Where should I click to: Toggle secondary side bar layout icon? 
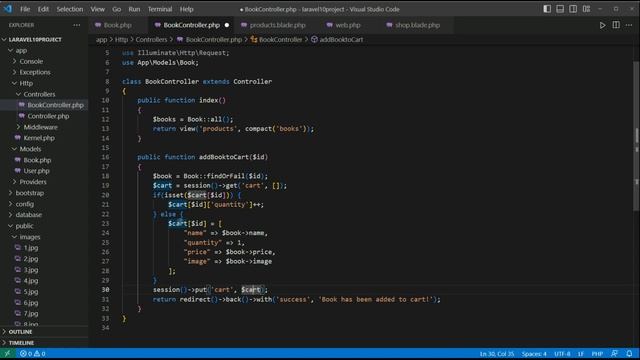(x=573, y=9)
